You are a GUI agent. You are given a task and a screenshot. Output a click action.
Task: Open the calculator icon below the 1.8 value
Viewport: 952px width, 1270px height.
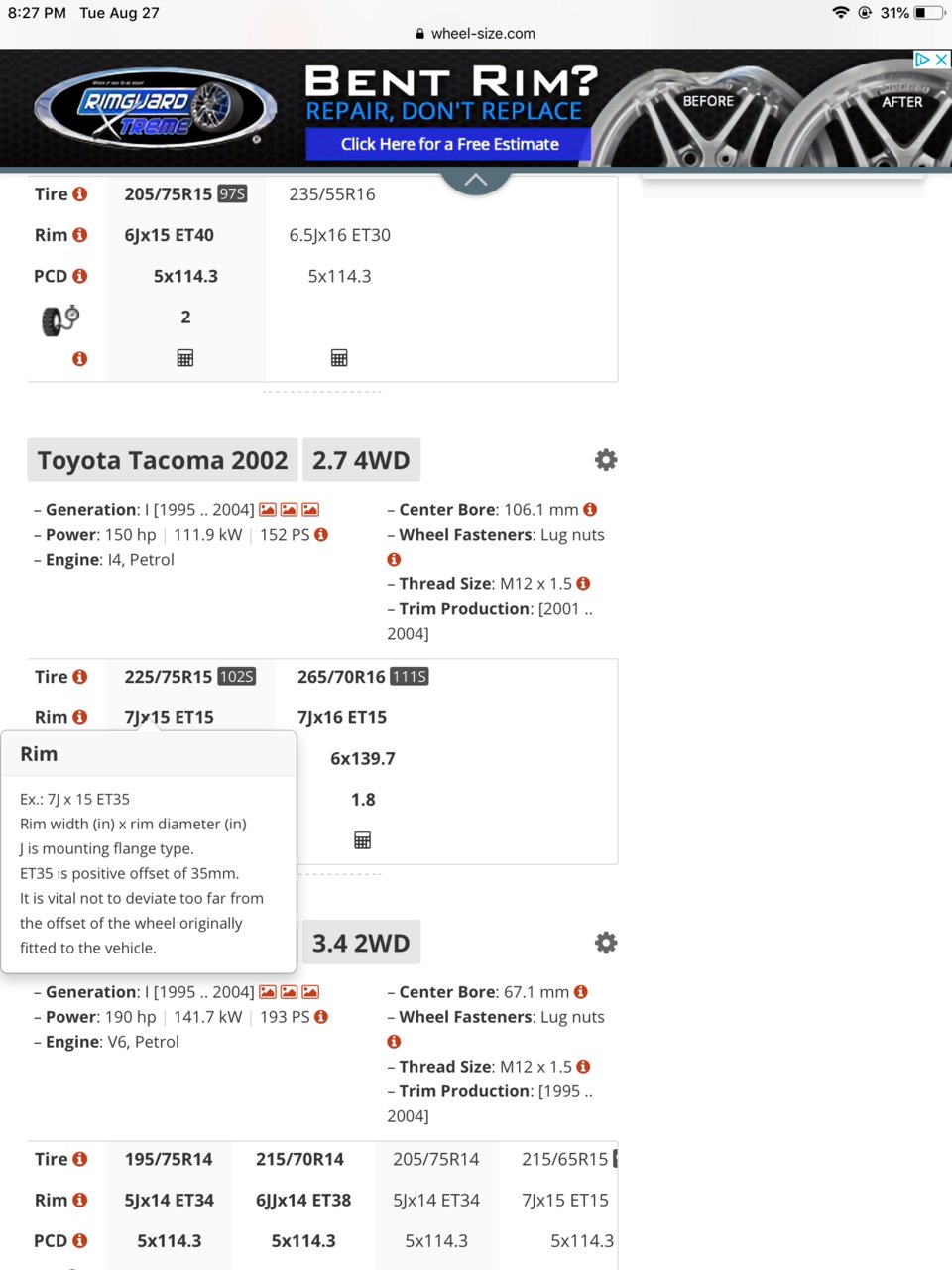363,840
